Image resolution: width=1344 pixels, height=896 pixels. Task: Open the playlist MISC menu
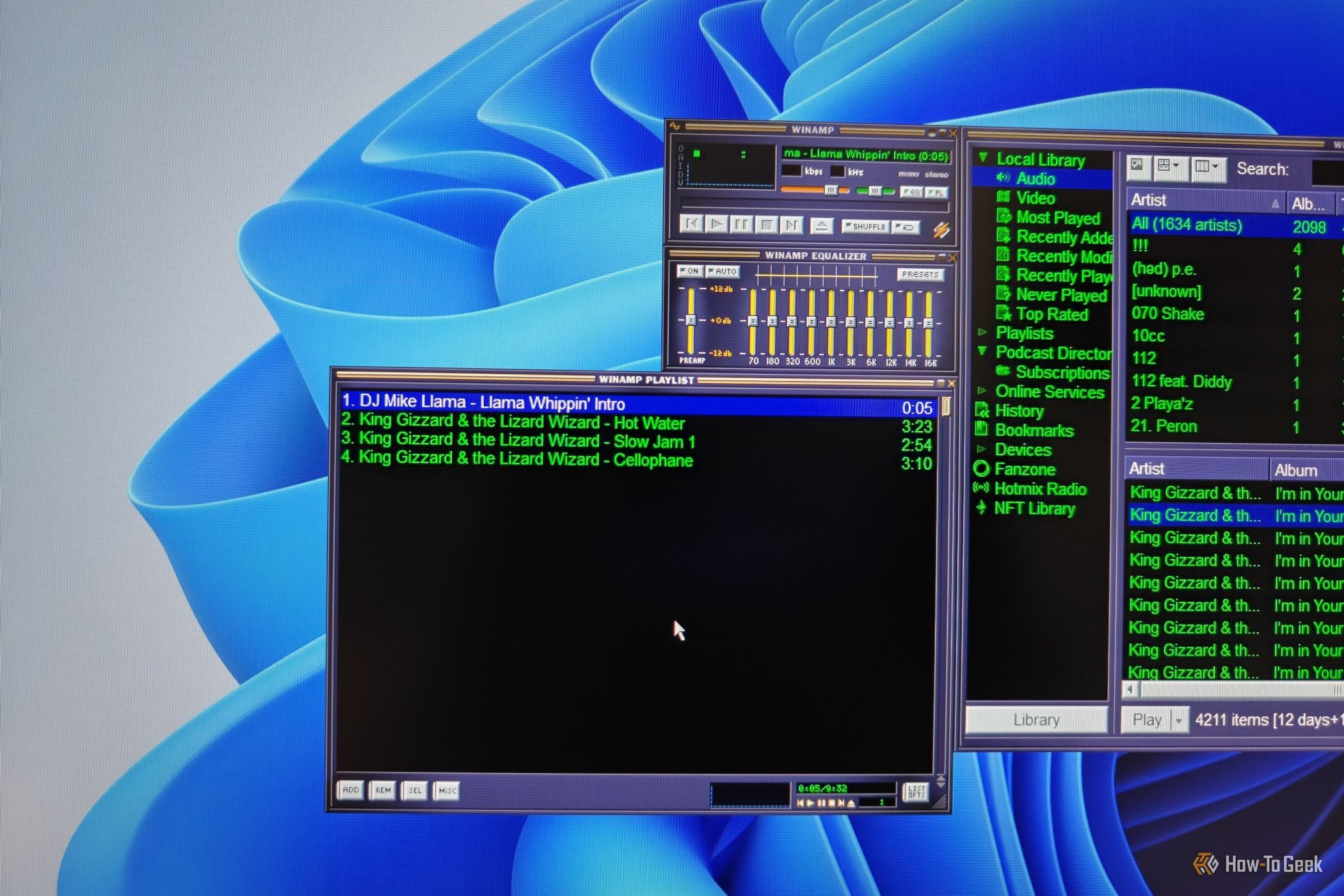point(447,791)
